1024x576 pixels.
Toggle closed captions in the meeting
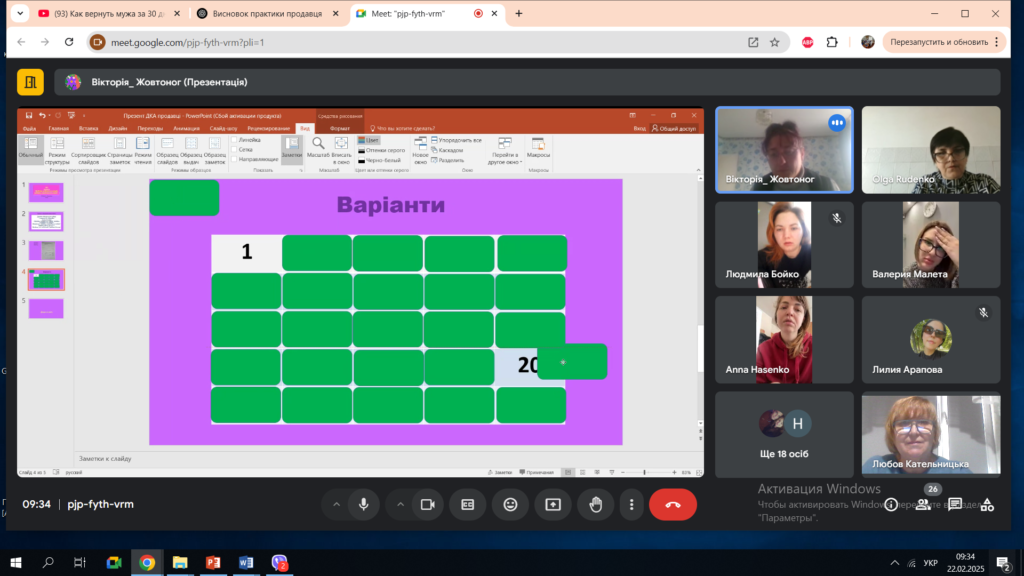pos(467,505)
